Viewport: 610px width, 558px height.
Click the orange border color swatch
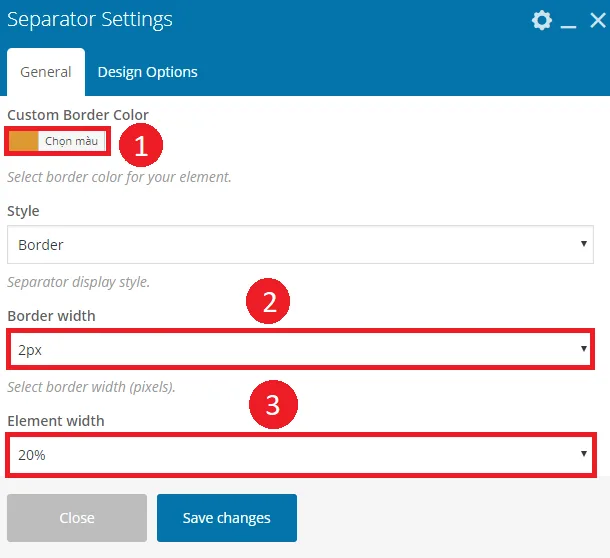pos(23,141)
